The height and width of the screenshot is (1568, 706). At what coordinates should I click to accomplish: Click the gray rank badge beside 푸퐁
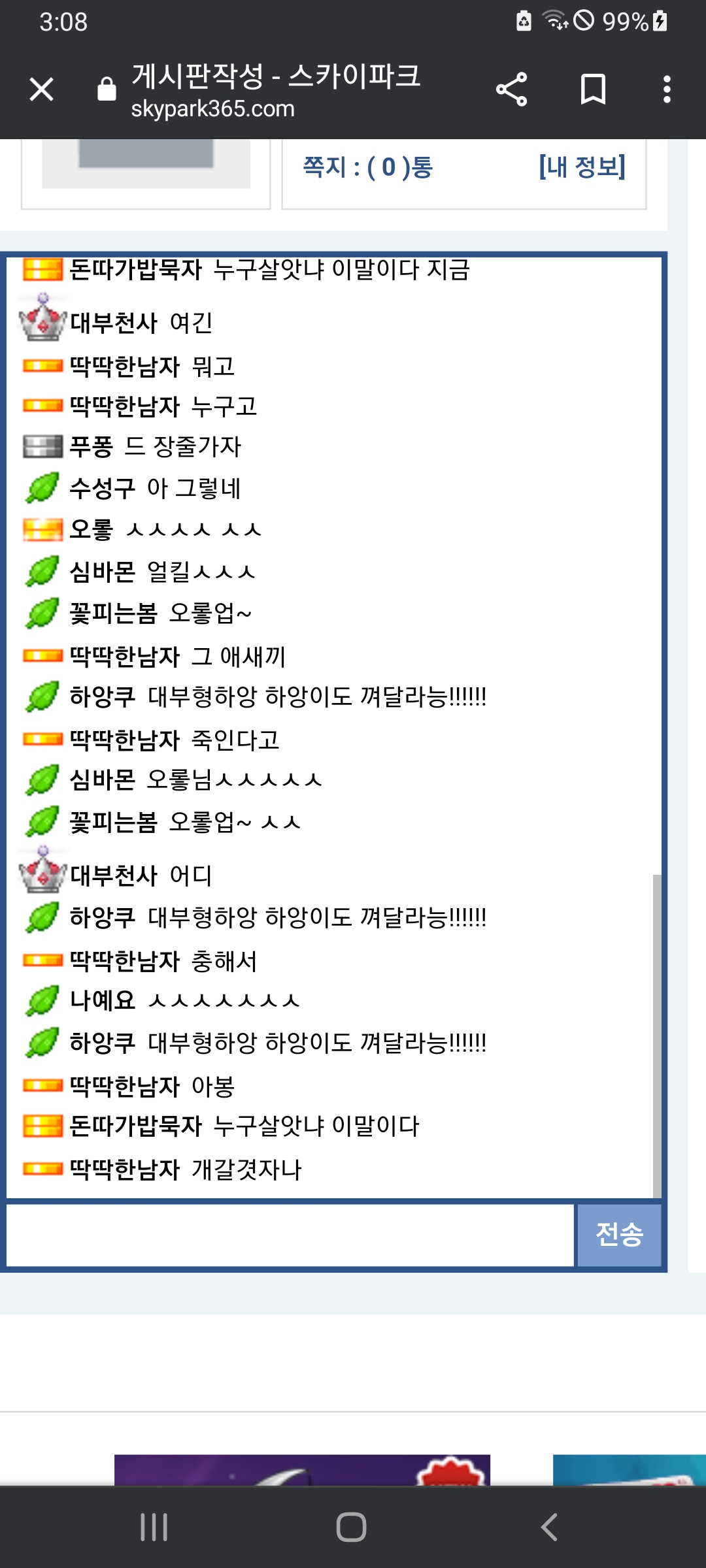coord(42,447)
